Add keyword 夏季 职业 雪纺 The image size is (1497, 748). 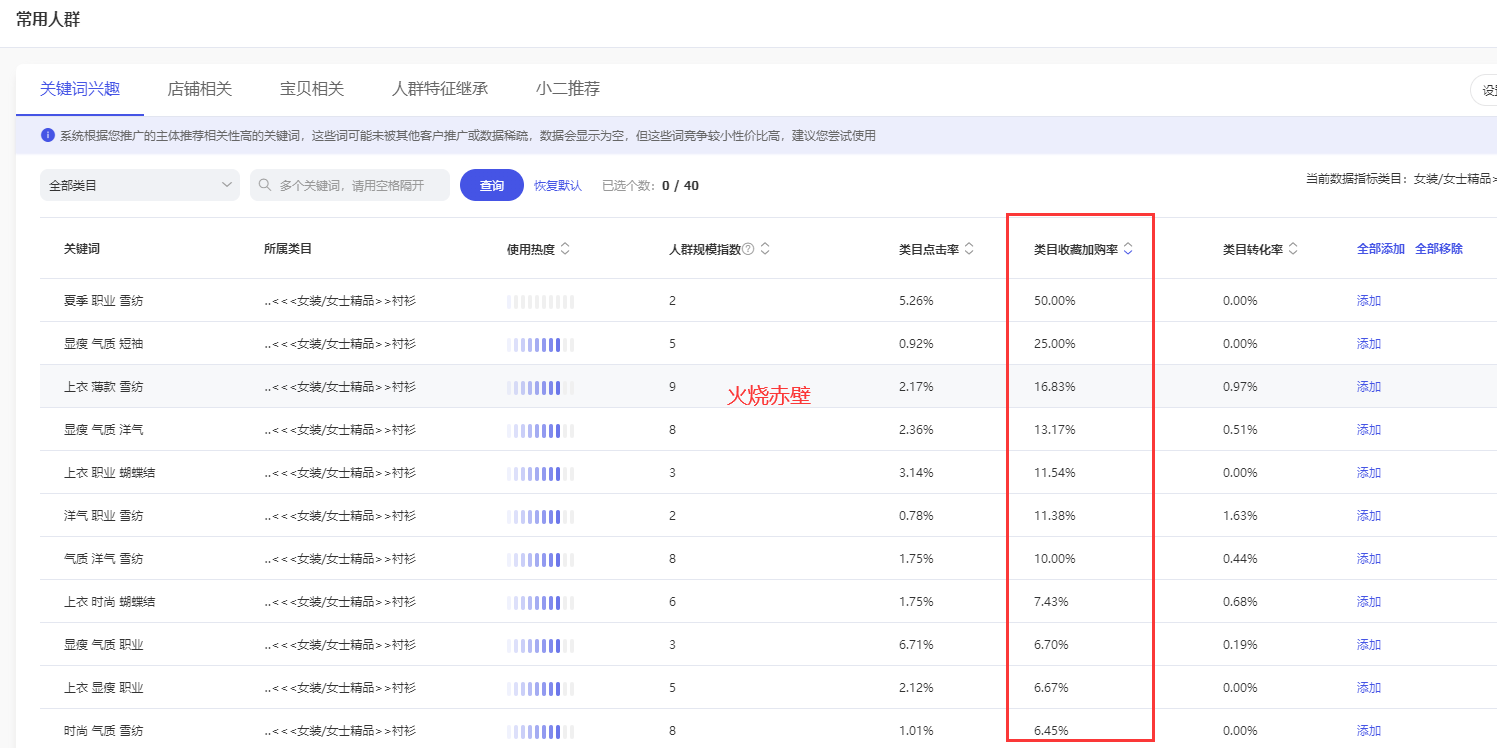[1369, 301]
